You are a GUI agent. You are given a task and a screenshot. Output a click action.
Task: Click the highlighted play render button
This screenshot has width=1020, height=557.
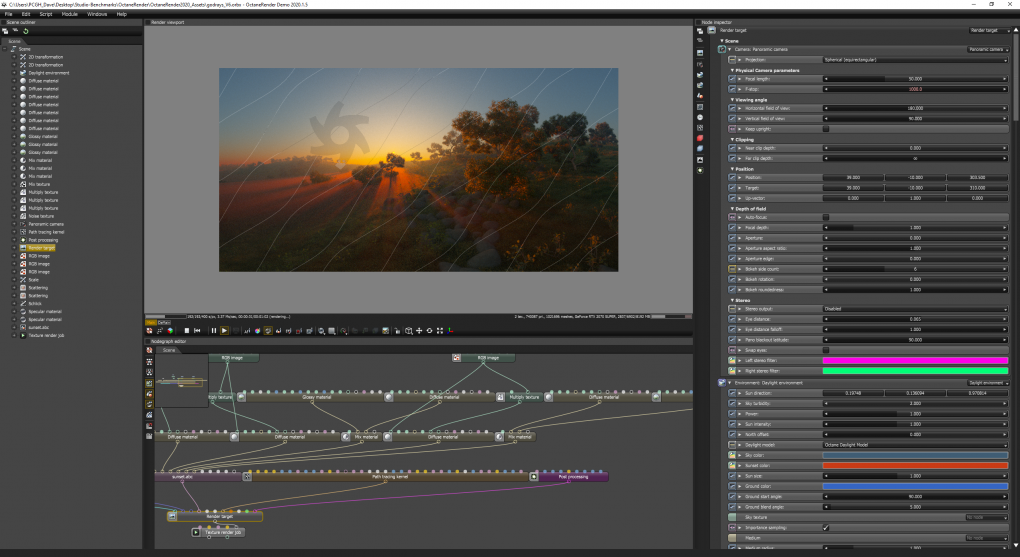tap(224, 331)
